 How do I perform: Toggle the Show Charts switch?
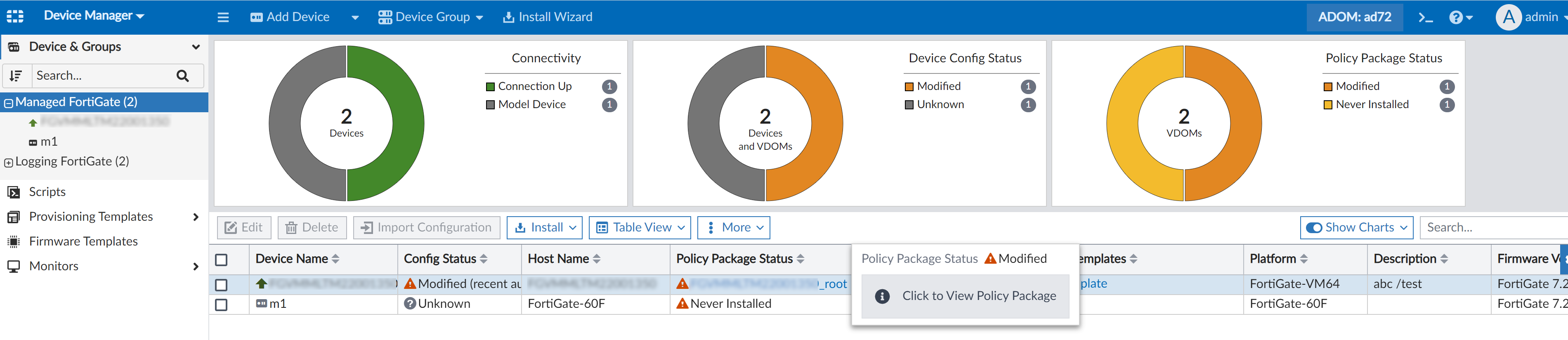1314,227
